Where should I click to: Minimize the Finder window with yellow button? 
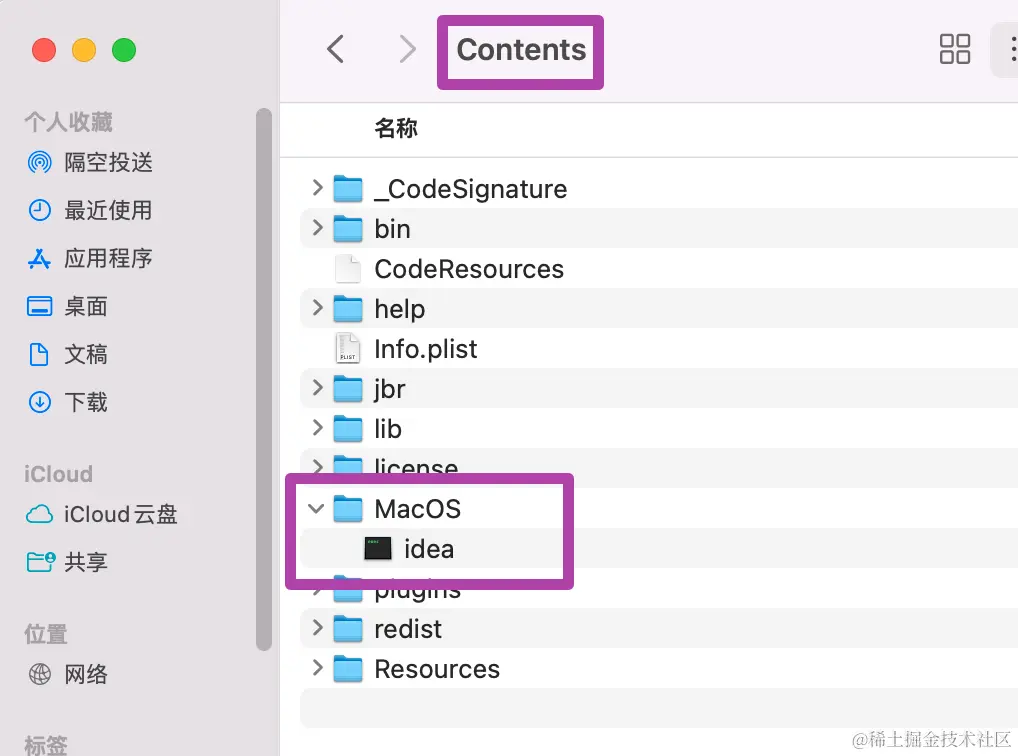pyautogui.click(x=84, y=50)
